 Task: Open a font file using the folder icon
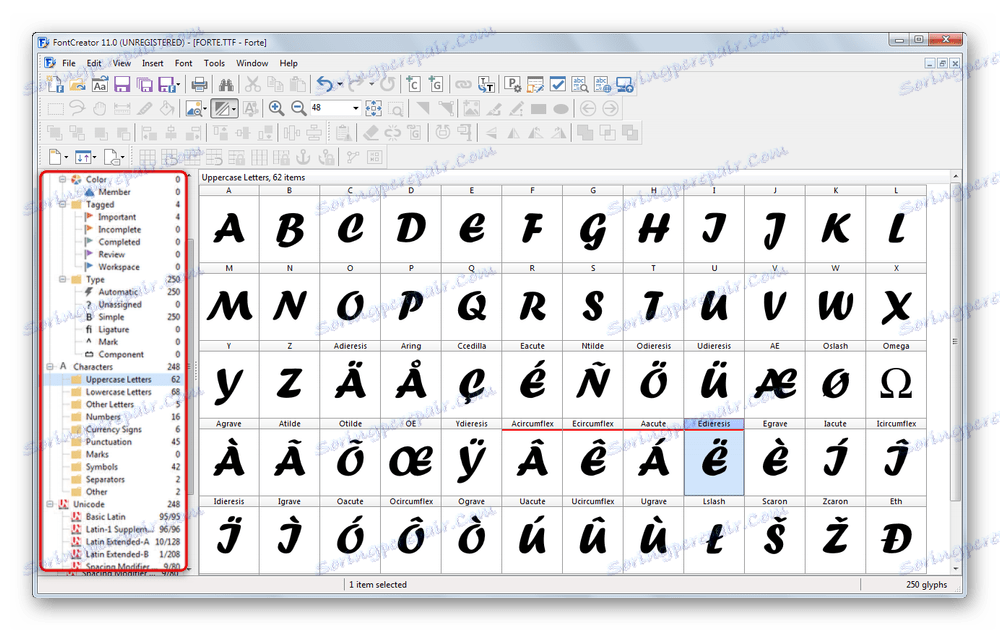click(x=77, y=84)
